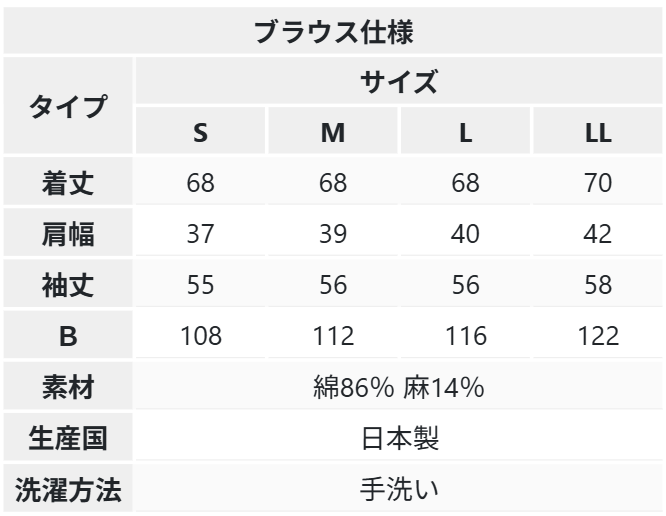Select the 袖丈 value 58
666x516 pixels.
(x=598, y=286)
